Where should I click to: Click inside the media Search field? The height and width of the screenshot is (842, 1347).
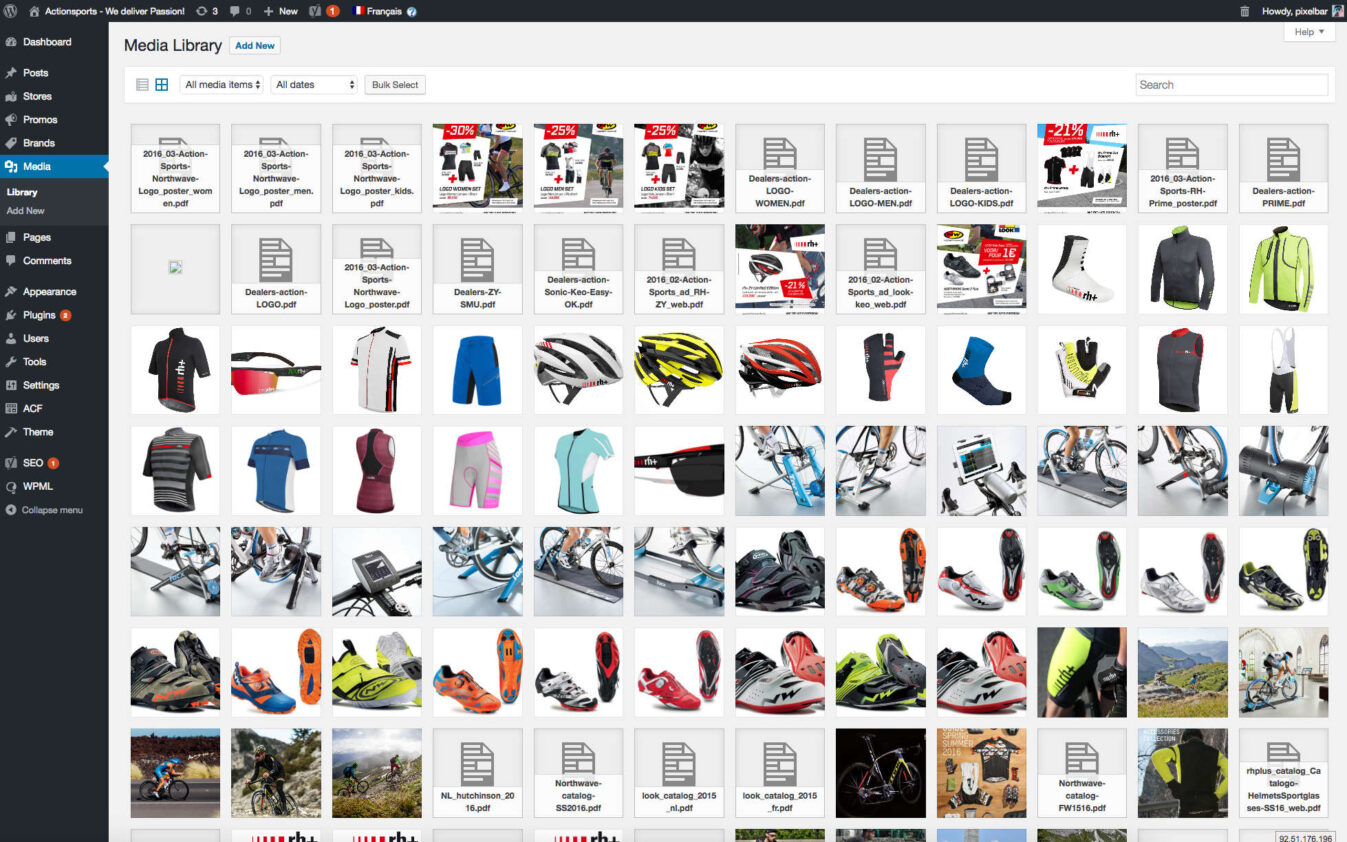(x=1231, y=84)
